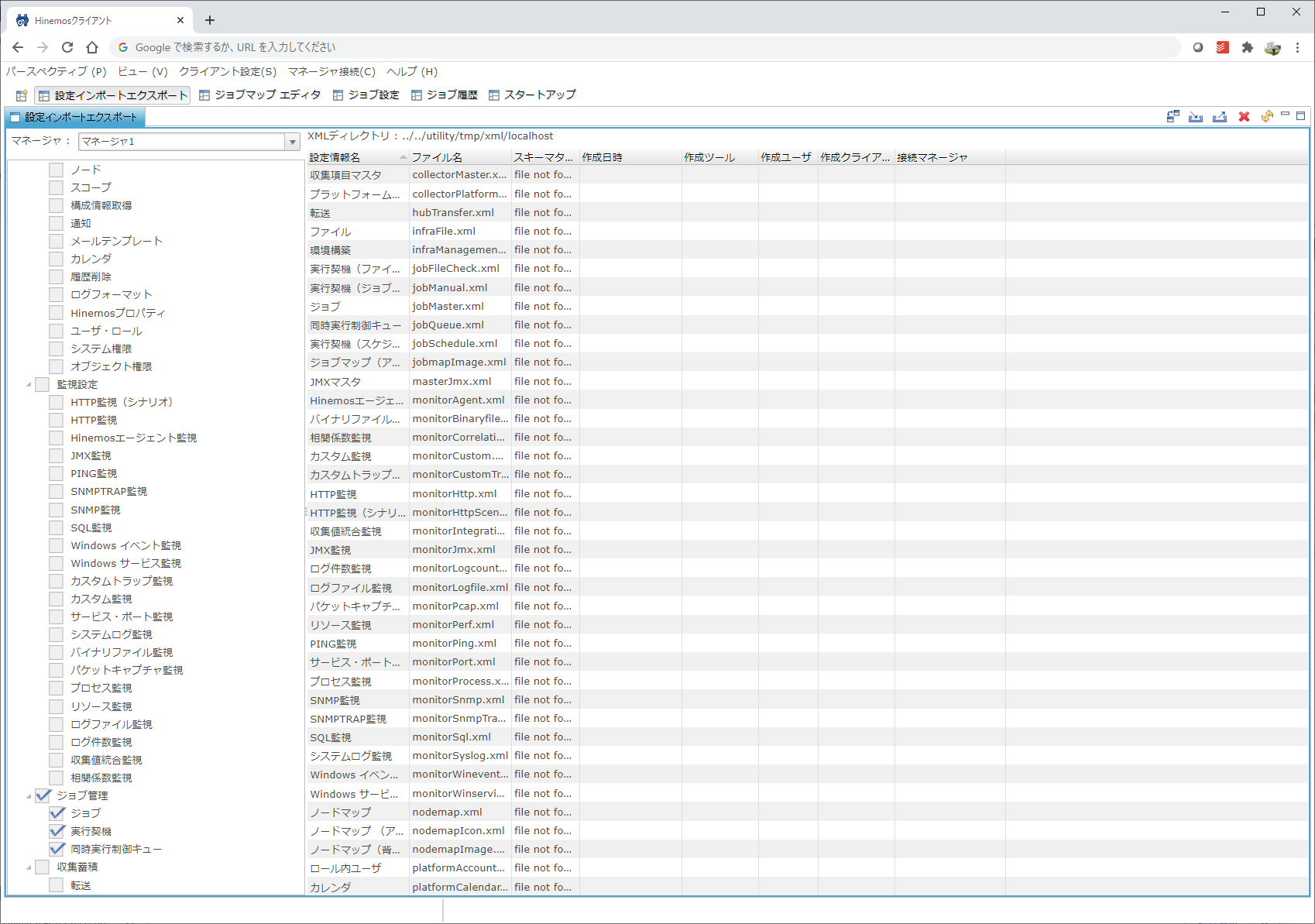Viewport: 1315px width, 924px height.
Task: Uncheck the ジョブ checkbox under ジョブ管理
Action: point(56,813)
